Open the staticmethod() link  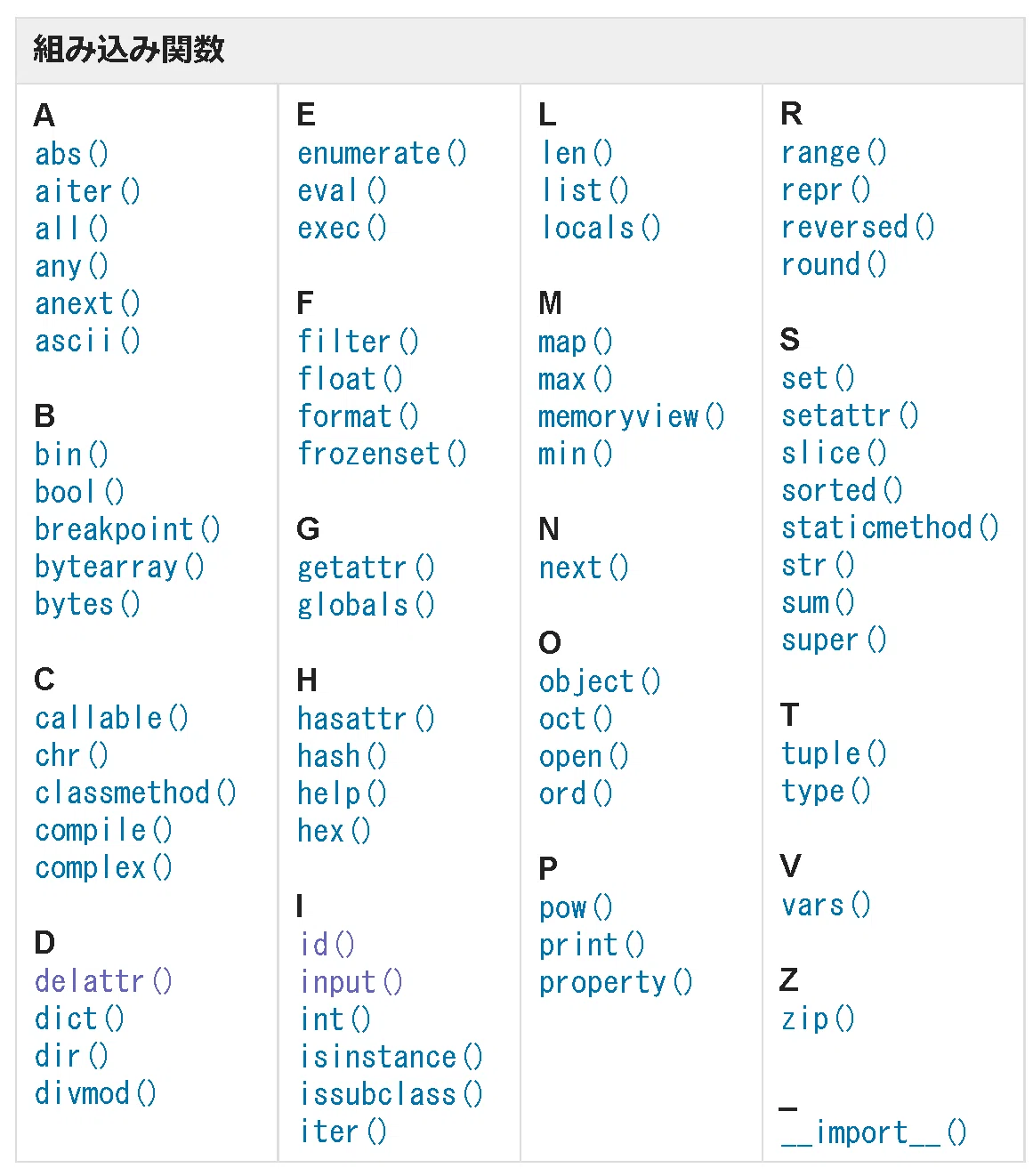pyautogui.click(x=890, y=528)
